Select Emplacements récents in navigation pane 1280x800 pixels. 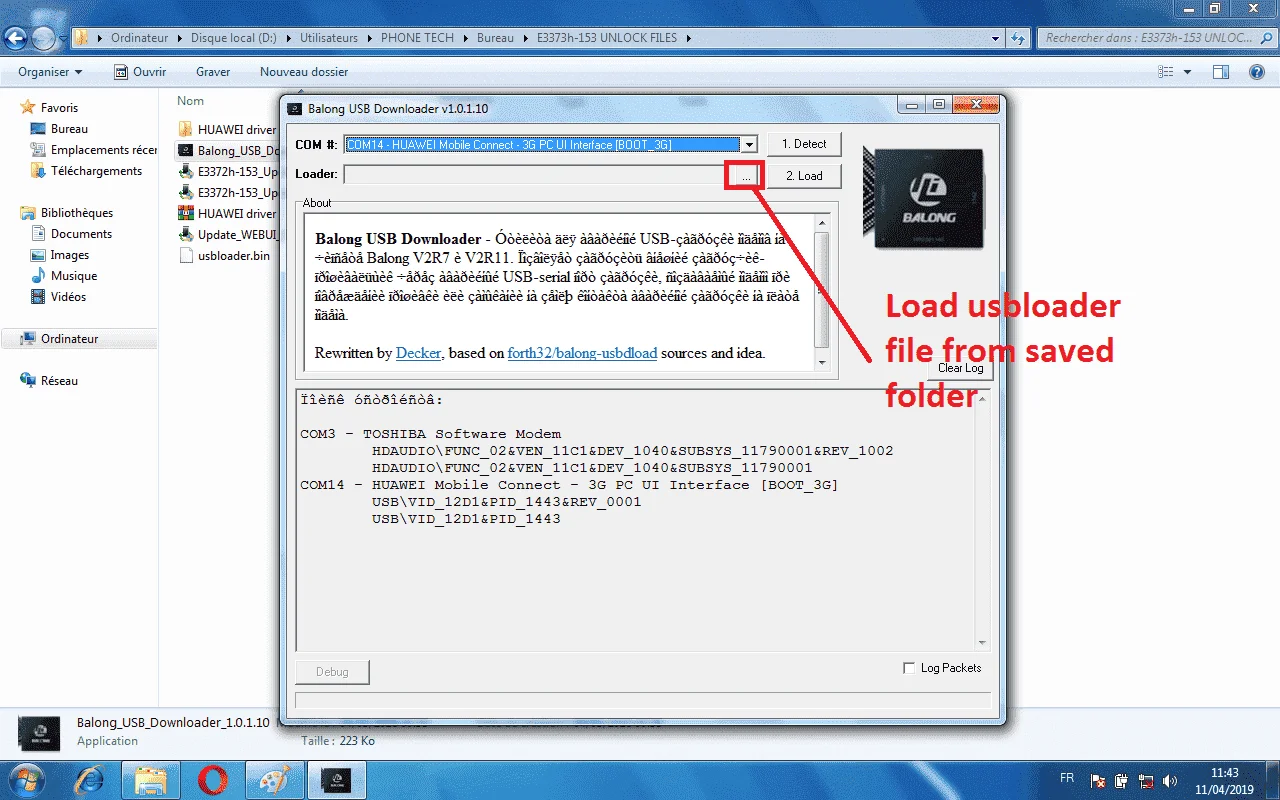94,150
